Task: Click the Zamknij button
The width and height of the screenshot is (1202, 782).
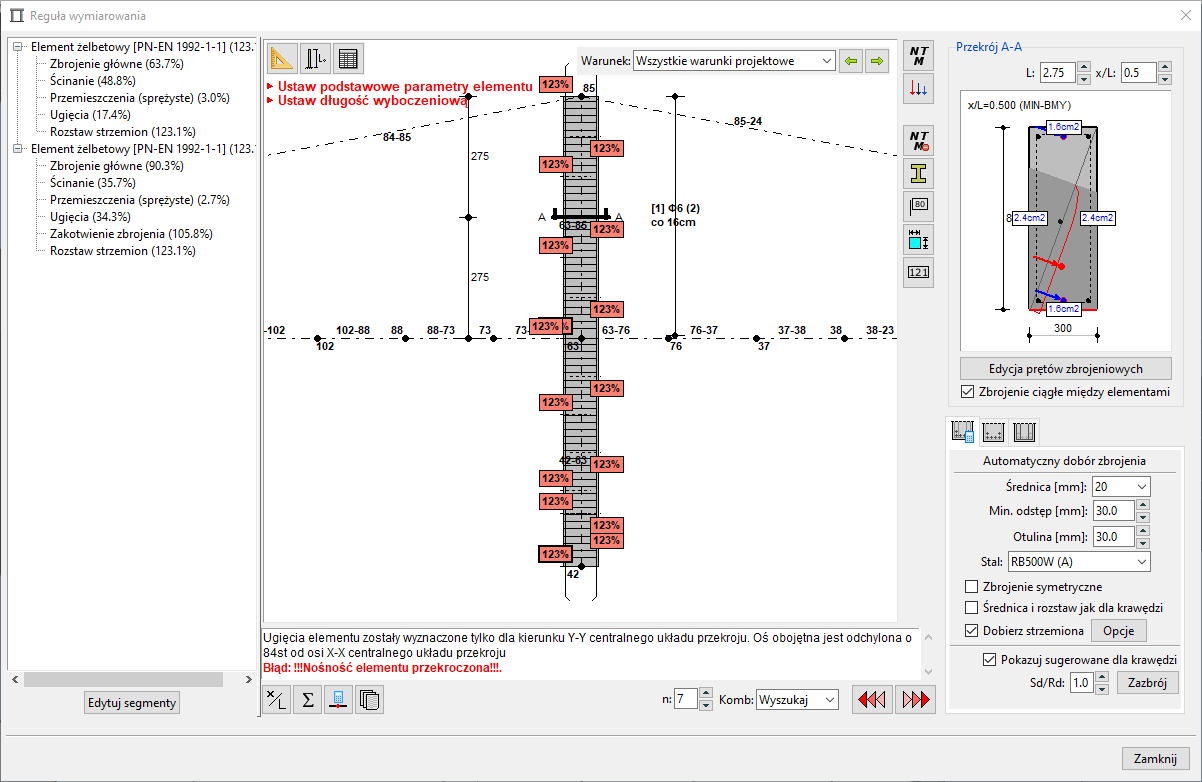Action: coord(1155,759)
